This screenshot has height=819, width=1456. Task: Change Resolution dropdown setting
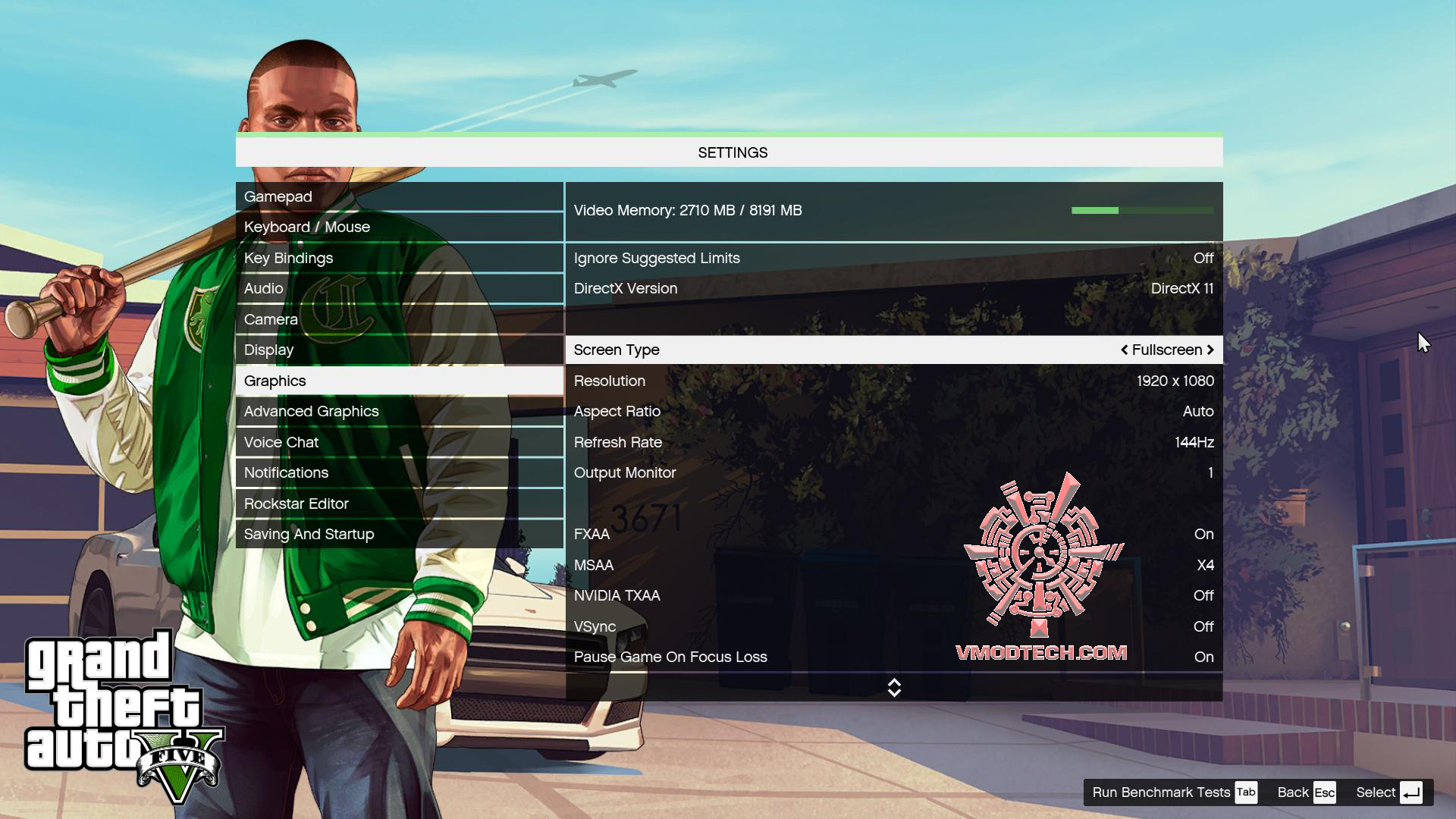tap(1176, 380)
